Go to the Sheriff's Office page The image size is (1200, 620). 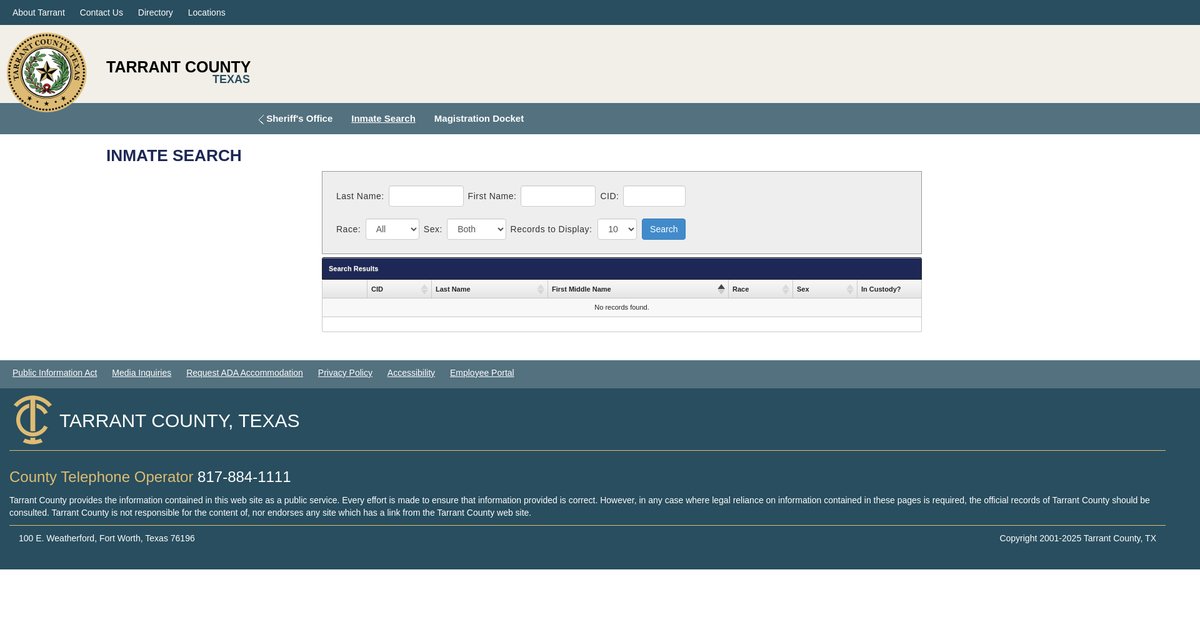[299, 119]
